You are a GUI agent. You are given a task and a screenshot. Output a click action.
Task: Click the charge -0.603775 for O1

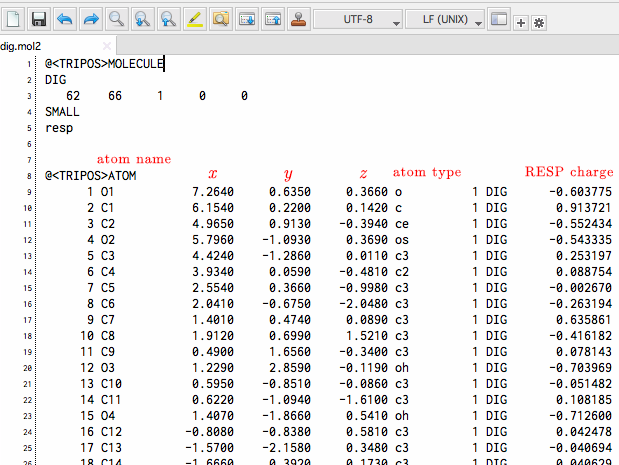click(580, 192)
